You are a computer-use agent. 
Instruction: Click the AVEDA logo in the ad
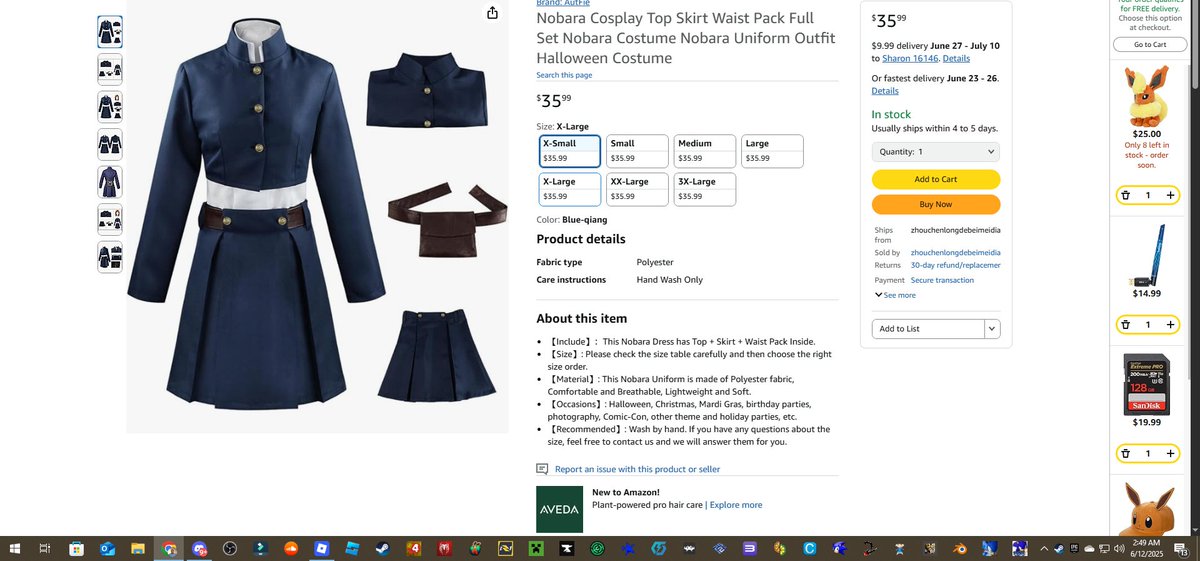[559, 509]
